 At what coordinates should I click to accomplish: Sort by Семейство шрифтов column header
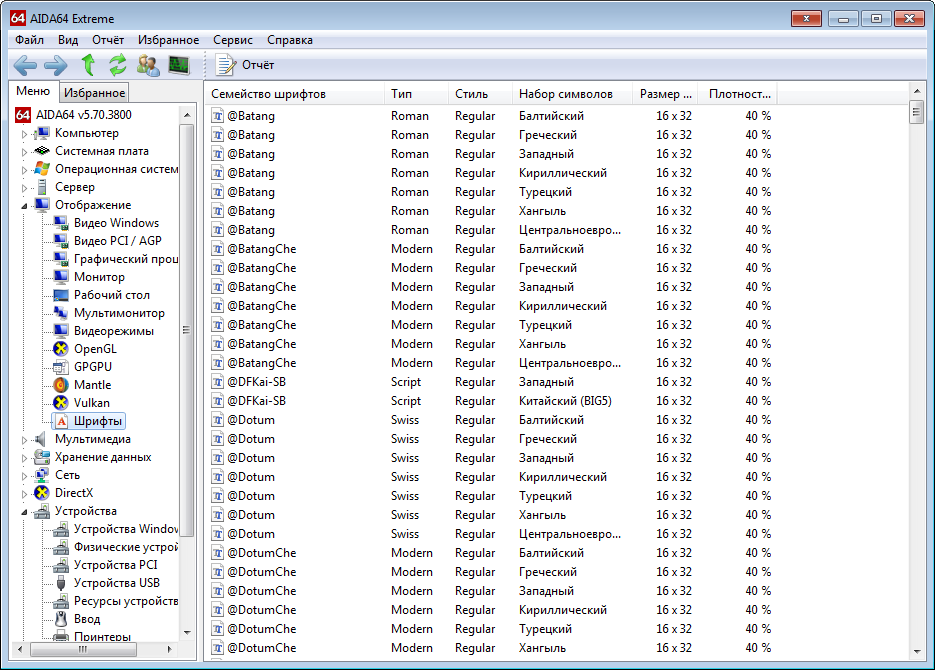click(x=295, y=94)
